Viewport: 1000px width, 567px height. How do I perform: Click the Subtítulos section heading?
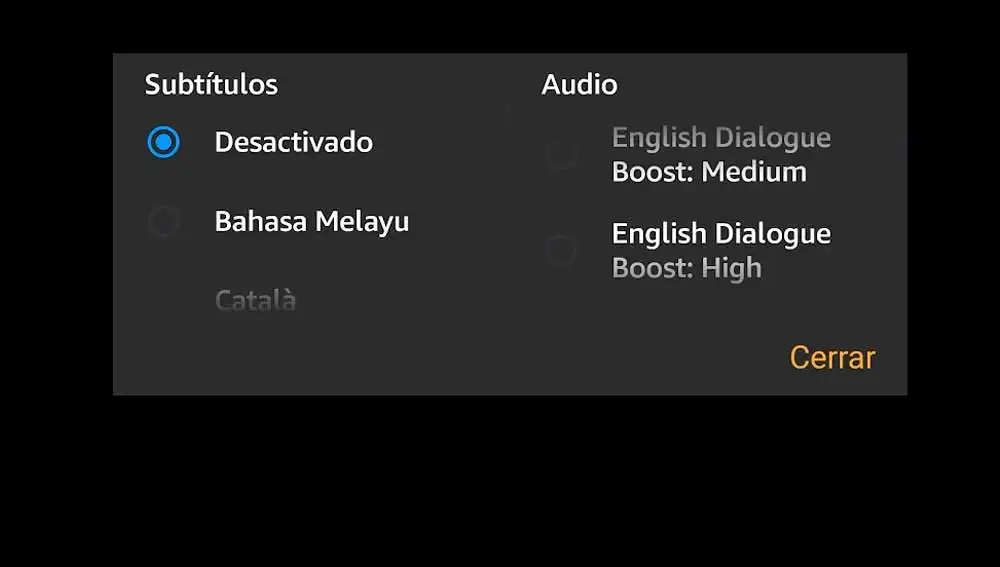click(x=211, y=84)
